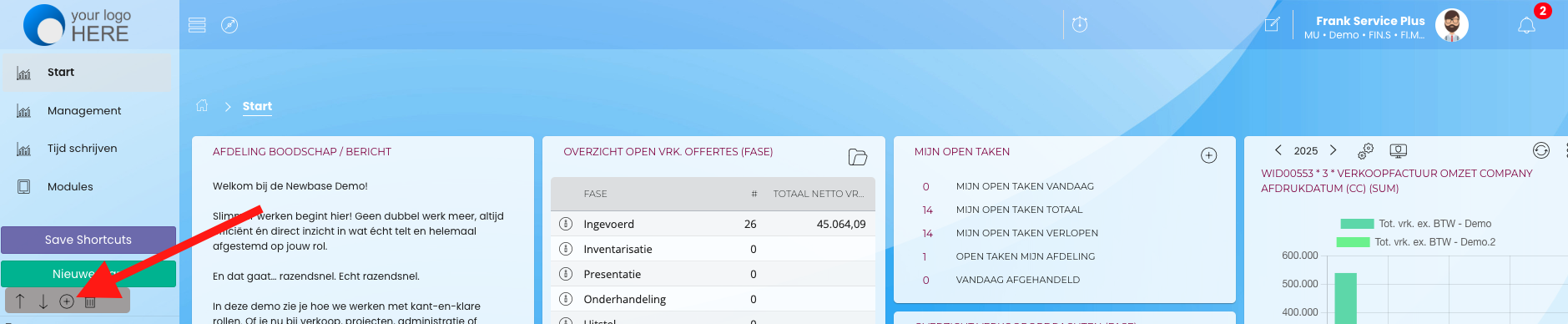The width and height of the screenshot is (1568, 324).
Task: Open chart settings gears icon
Action: pyautogui.click(x=1365, y=150)
